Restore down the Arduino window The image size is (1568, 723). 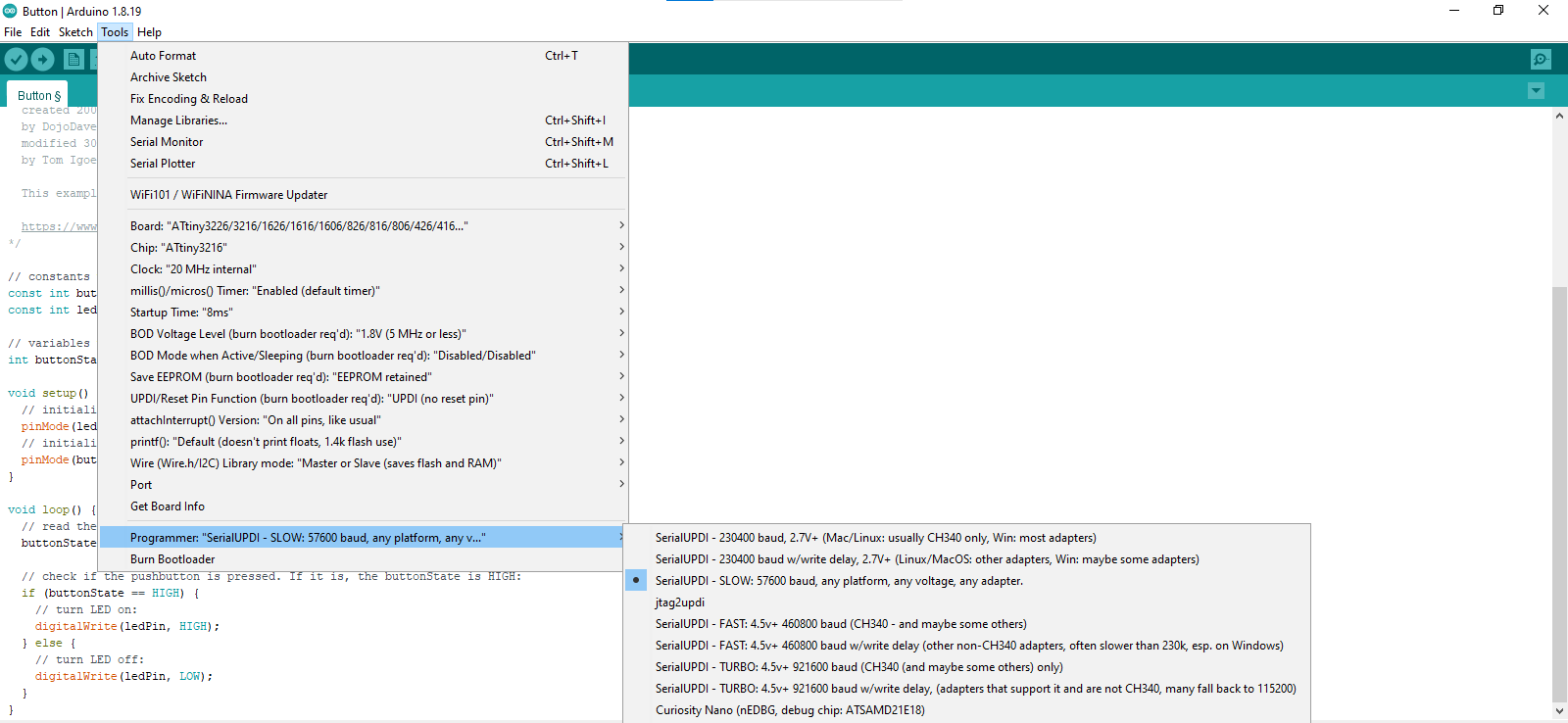(1498, 11)
